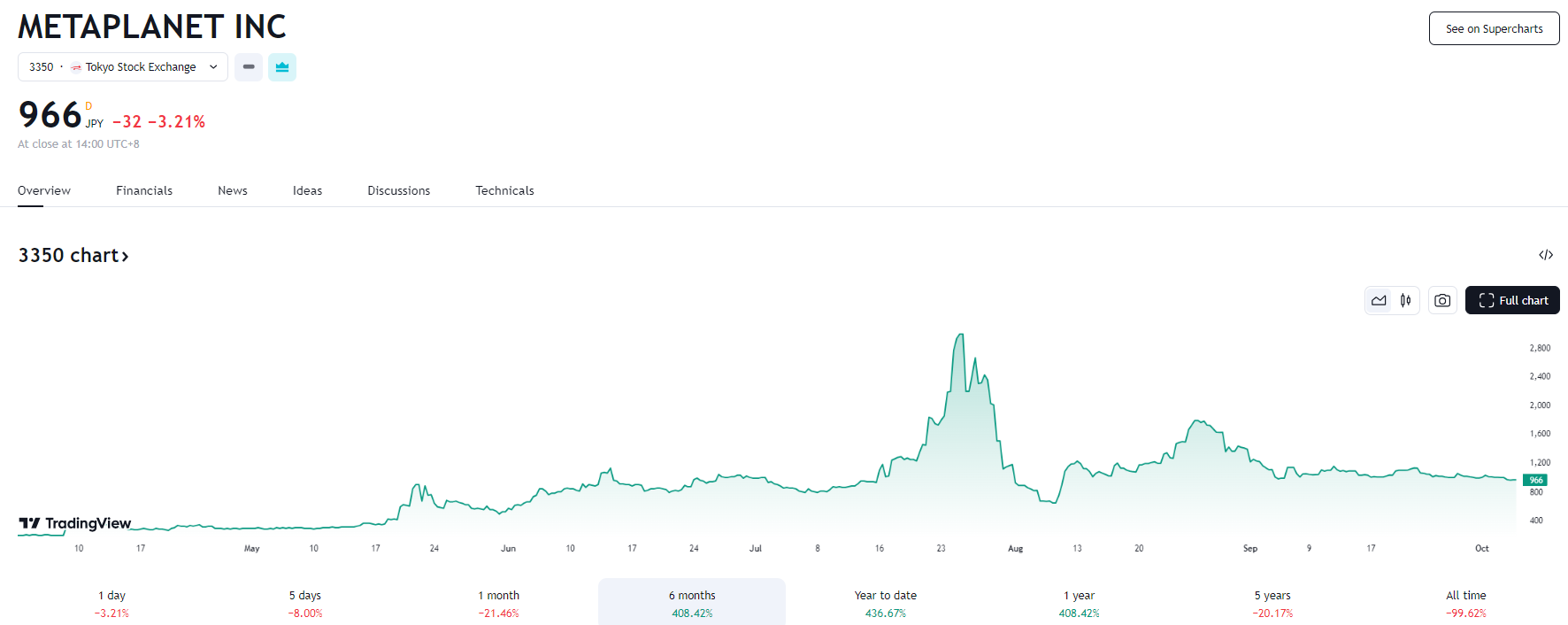Open the Tokyo Stock Exchange dropdown
This screenshot has width=1568, height=625.
123,67
